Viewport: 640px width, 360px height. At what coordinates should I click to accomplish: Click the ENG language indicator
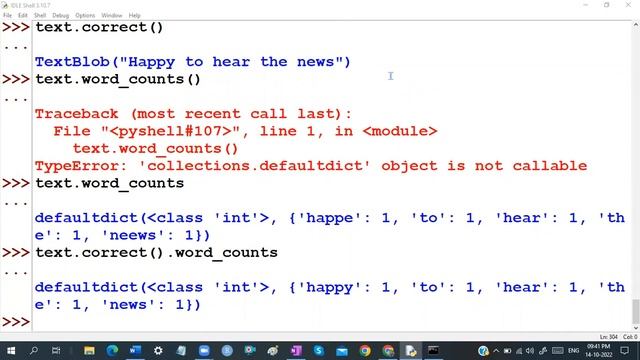[573, 351]
